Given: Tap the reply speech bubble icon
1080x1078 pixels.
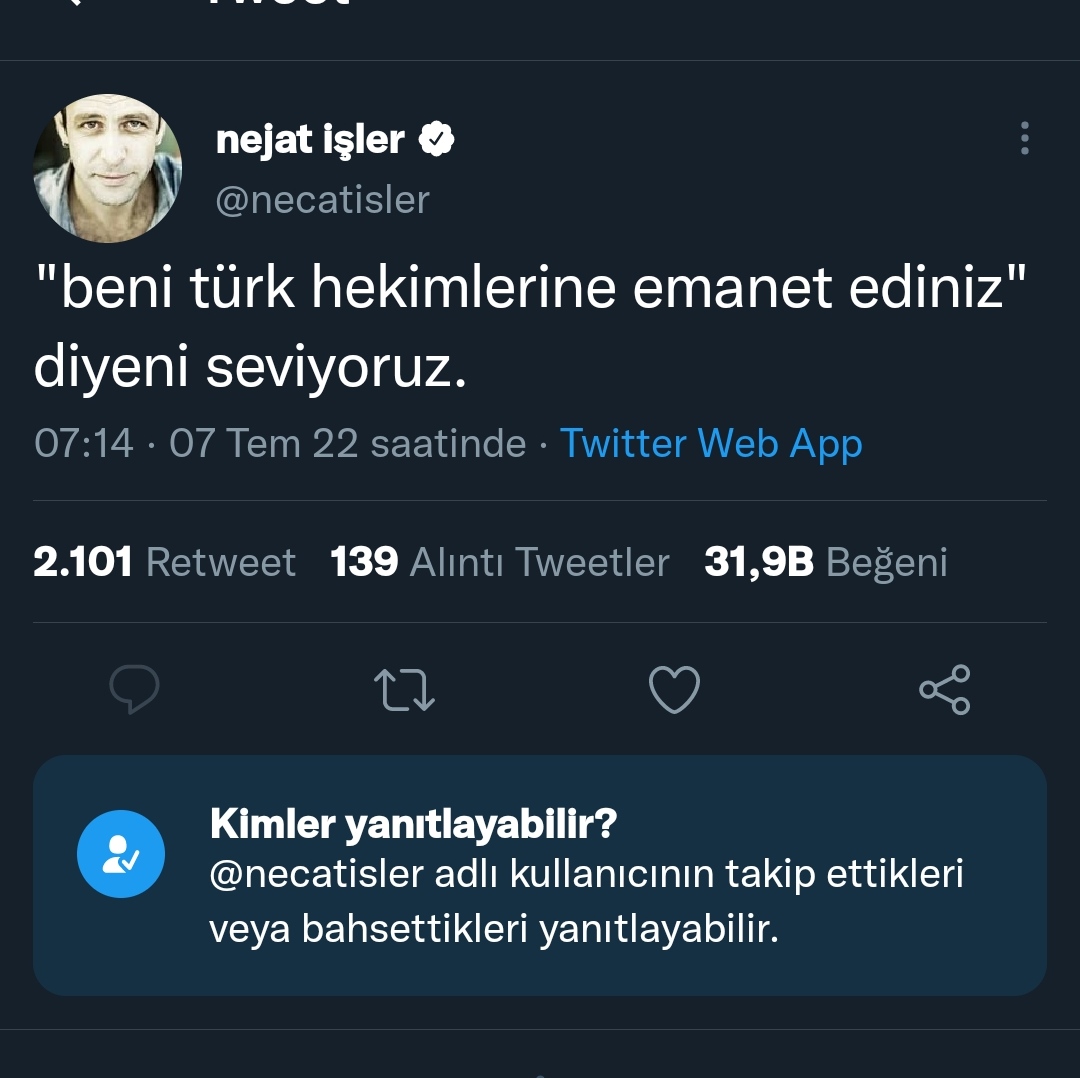Looking at the screenshot, I should [134, 689].
